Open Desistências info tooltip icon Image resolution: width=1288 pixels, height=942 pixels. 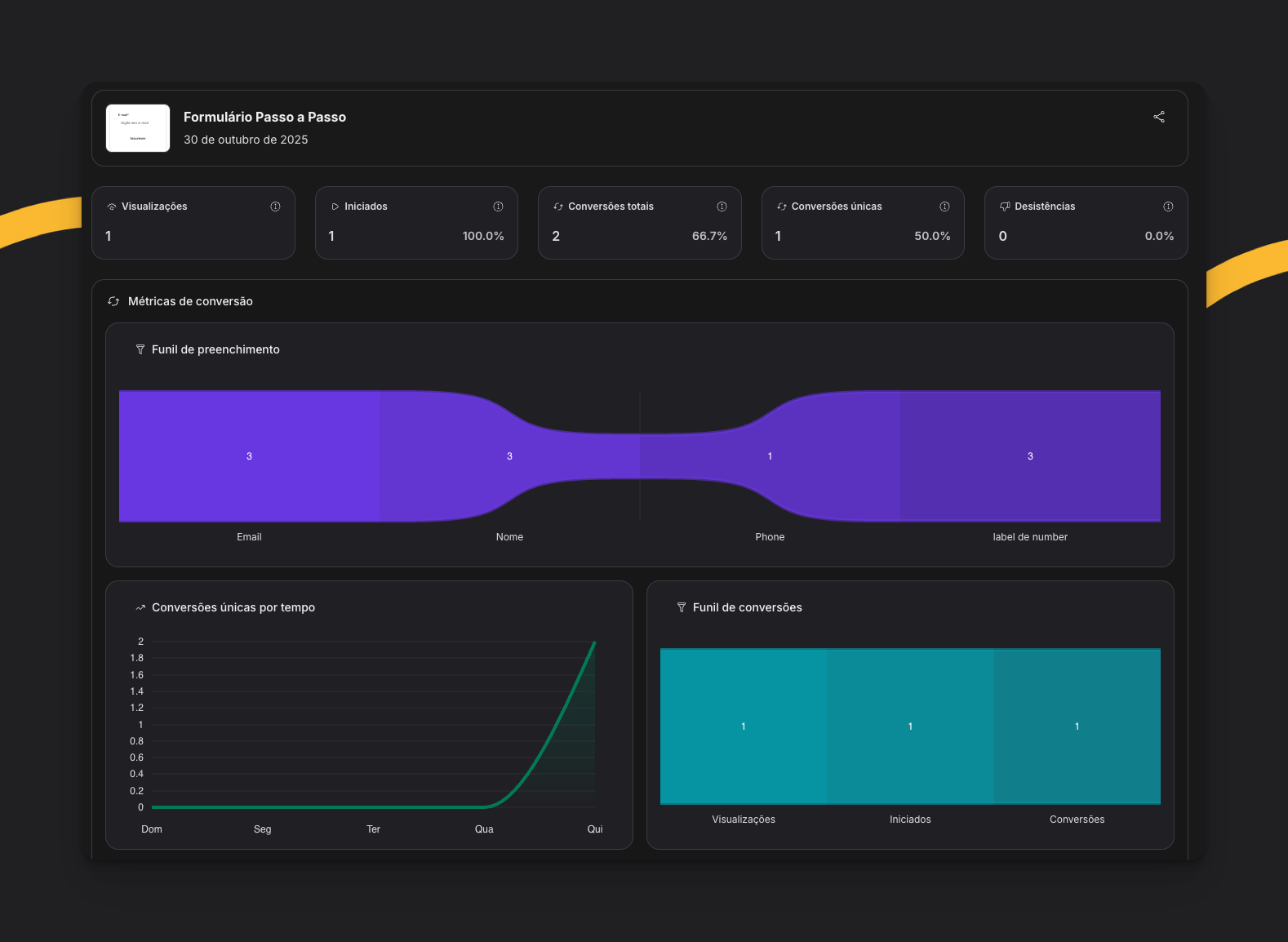pos(1168,207)
